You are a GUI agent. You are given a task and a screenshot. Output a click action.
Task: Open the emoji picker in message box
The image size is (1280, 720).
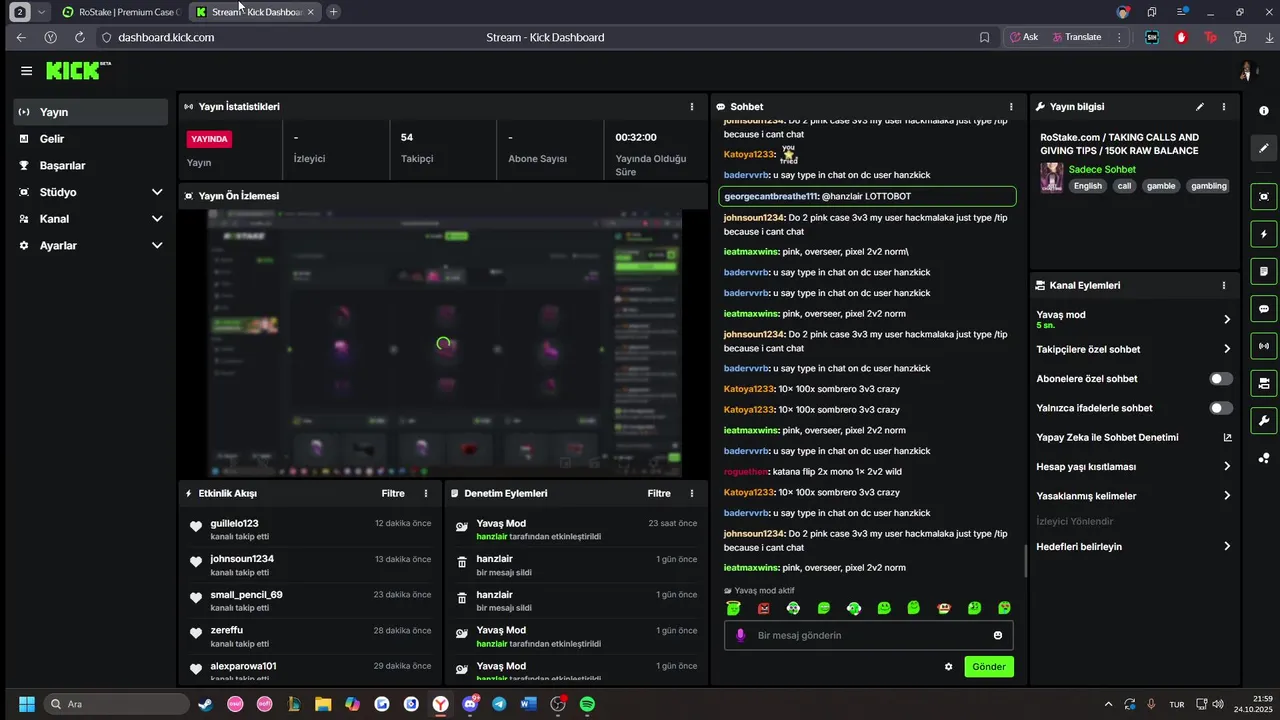tap(998, 635)
